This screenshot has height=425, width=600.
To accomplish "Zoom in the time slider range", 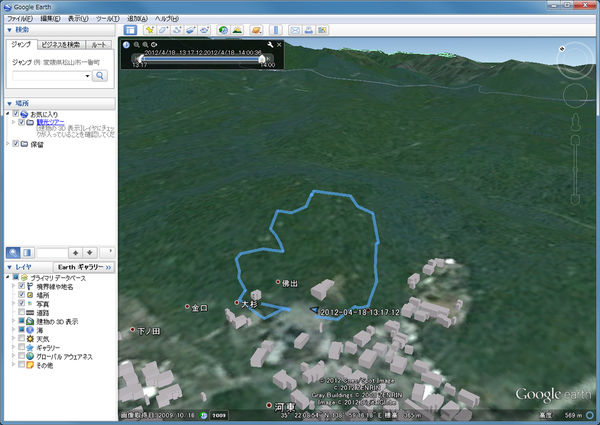I will [145, 45].
